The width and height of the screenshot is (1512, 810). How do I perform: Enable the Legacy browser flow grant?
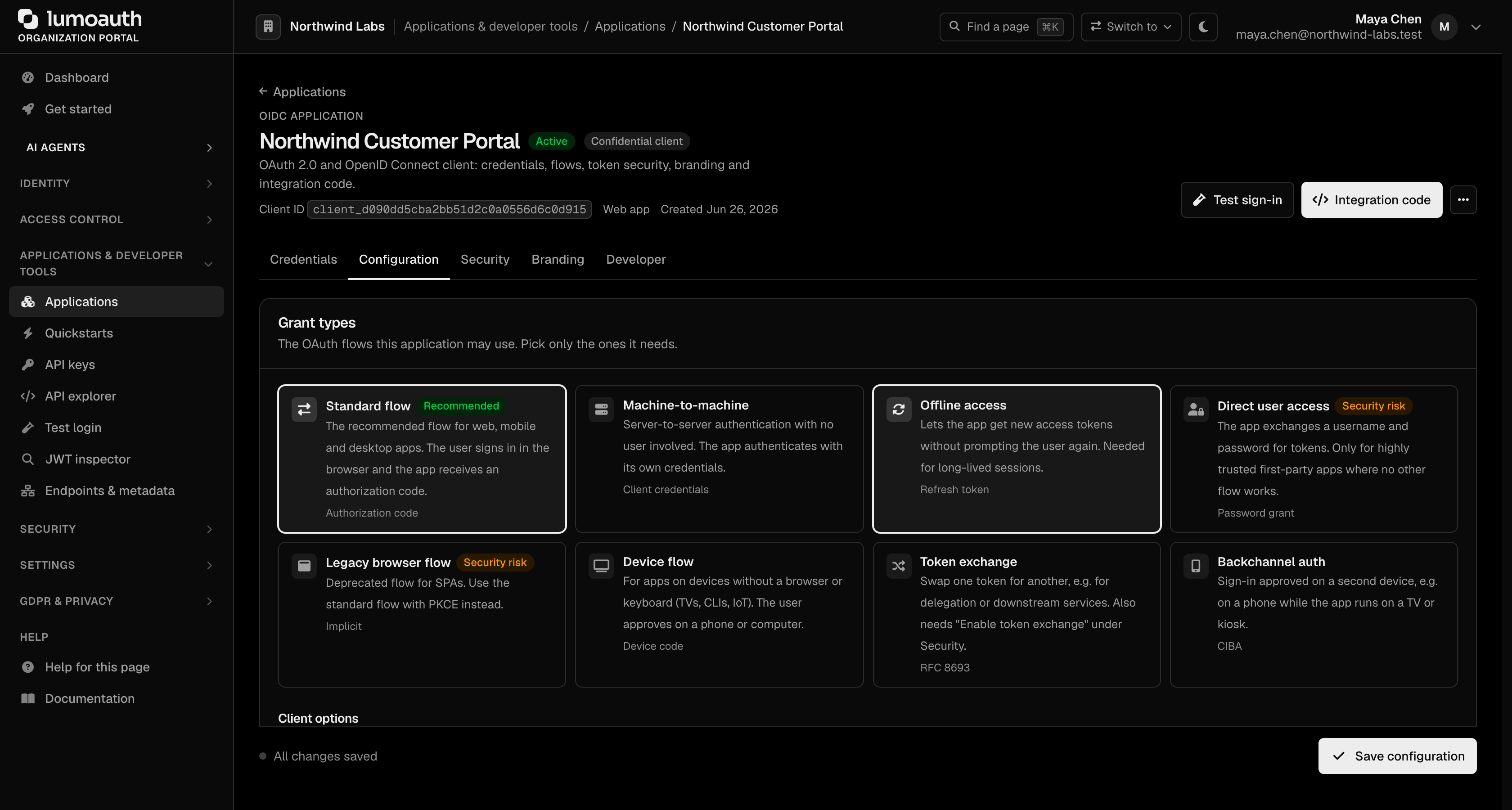422,615
